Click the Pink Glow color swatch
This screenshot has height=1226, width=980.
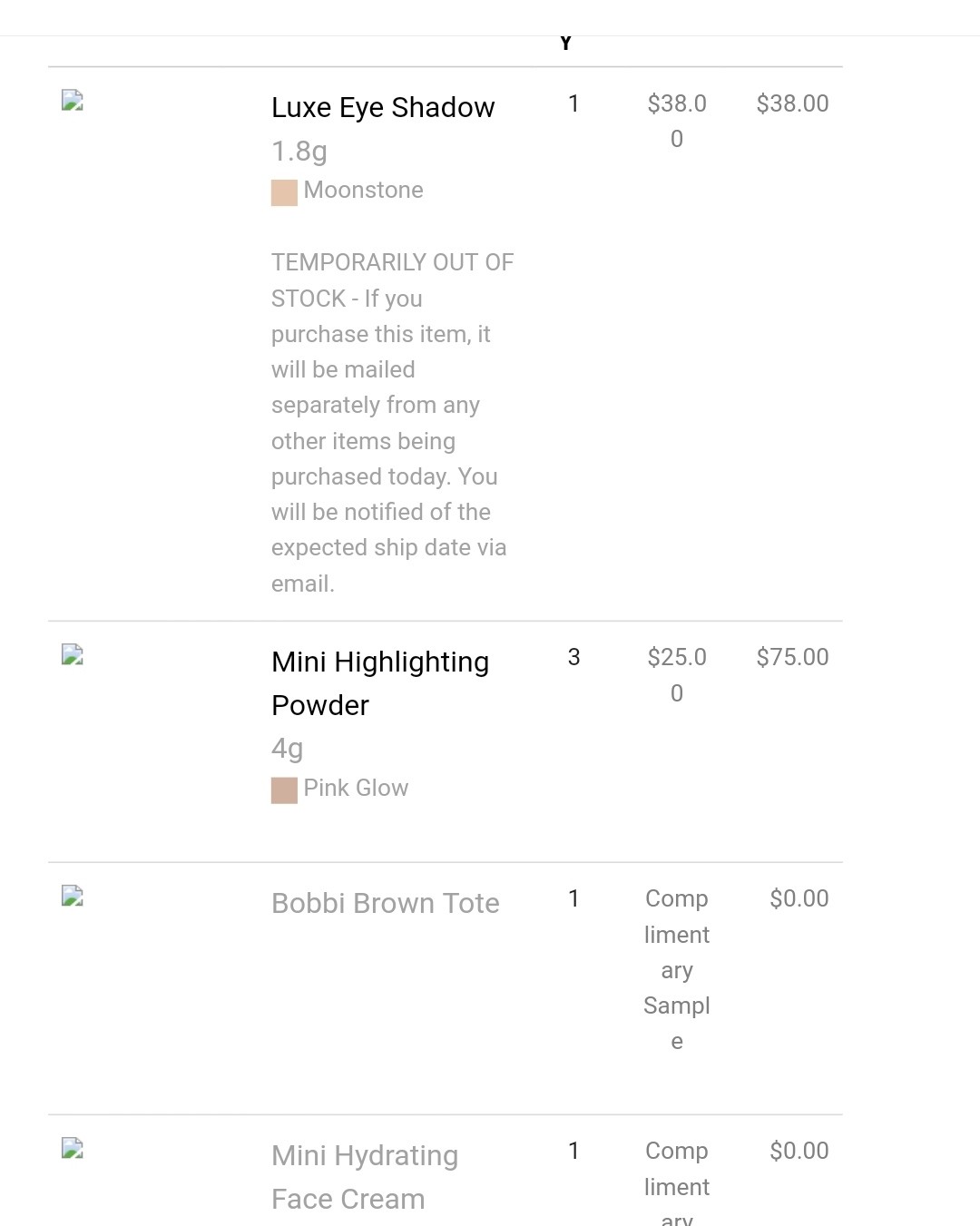point(284,790)
